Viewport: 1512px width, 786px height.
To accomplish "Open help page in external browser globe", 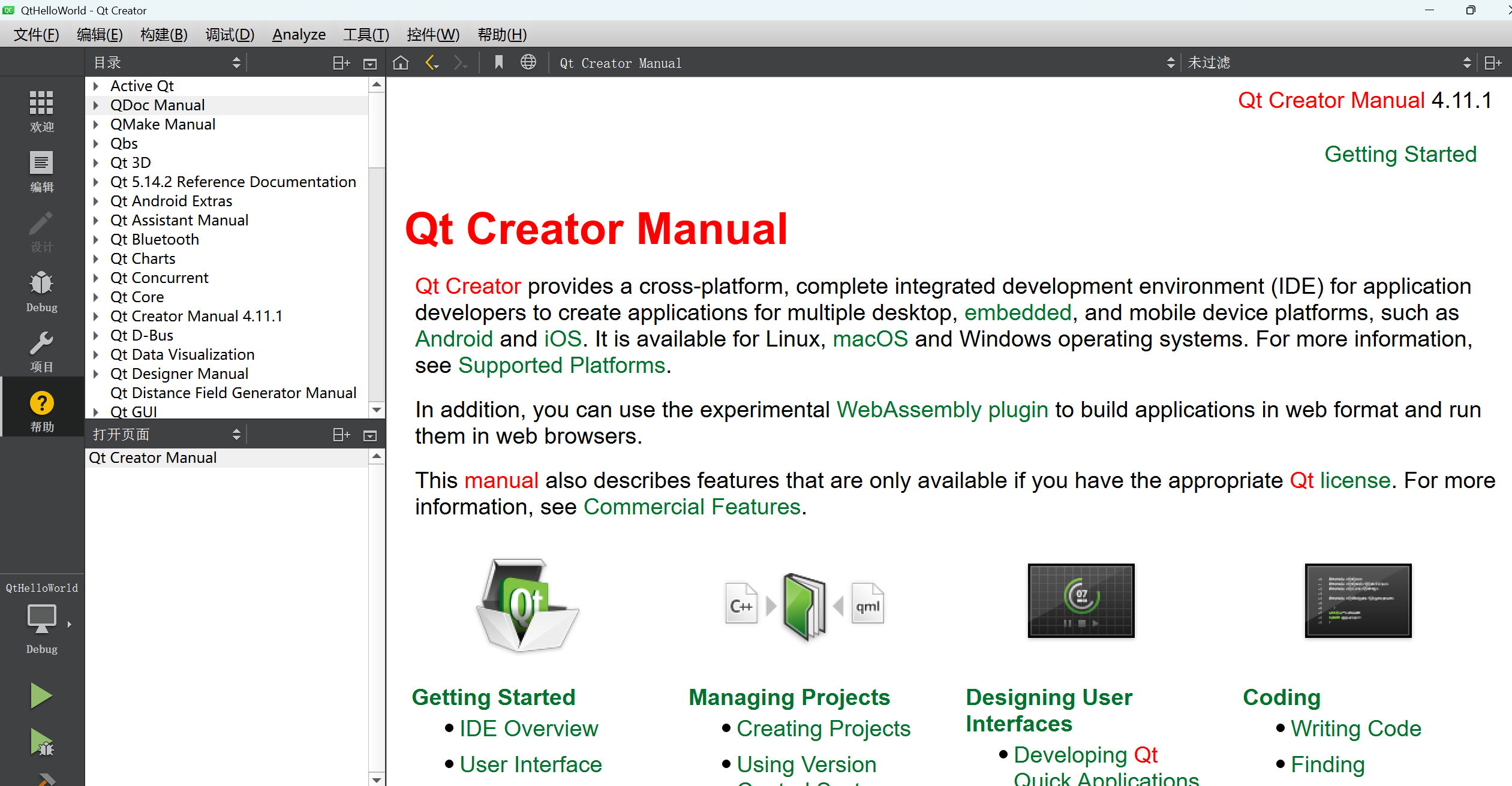I will coord(528,62).
